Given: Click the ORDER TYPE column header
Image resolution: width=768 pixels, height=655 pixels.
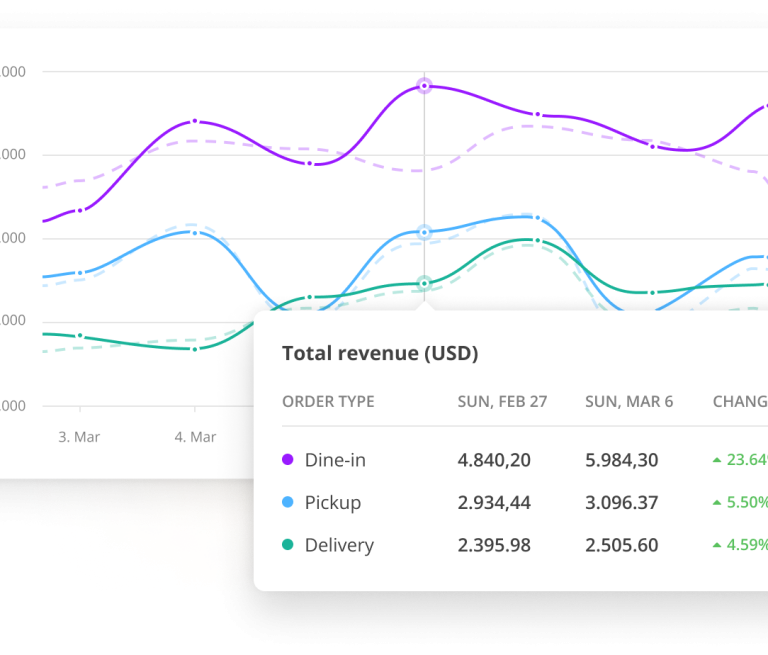Looking at the screenshot, I should click(328, 402).
